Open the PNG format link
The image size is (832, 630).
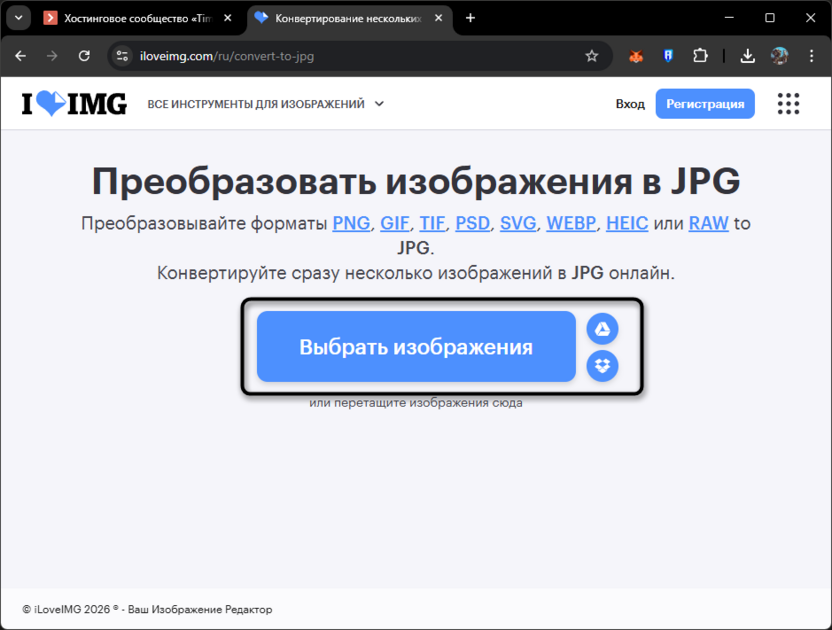pyautogui.click(x=351, y=223)
